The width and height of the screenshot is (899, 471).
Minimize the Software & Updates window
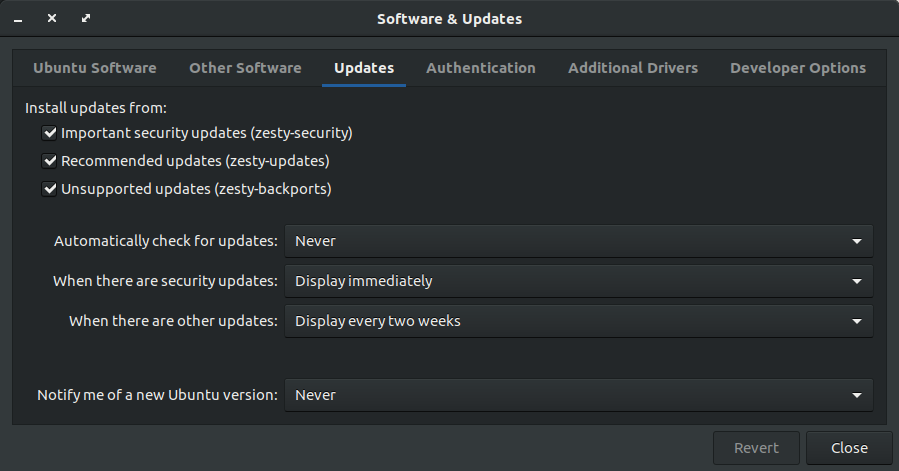(x=18, y=20)
